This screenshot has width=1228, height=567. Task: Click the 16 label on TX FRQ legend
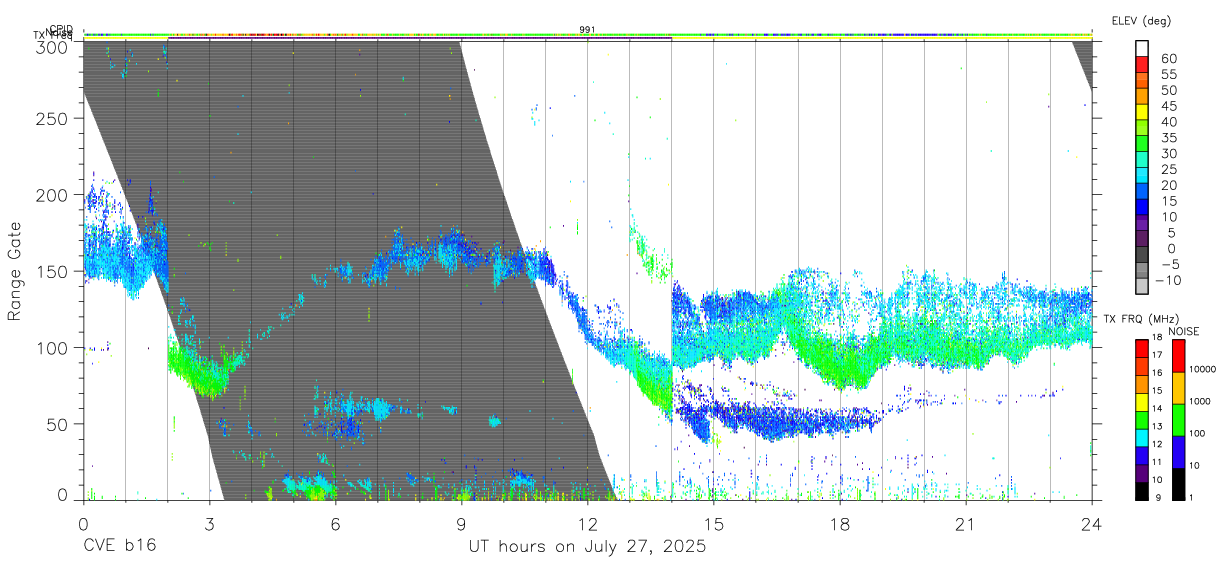point(1159,373)
